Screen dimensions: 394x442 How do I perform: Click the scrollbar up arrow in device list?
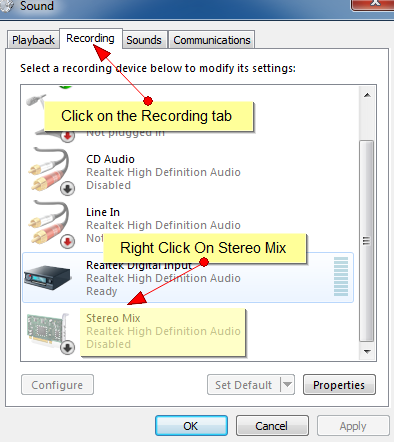[x=367, y=95]
